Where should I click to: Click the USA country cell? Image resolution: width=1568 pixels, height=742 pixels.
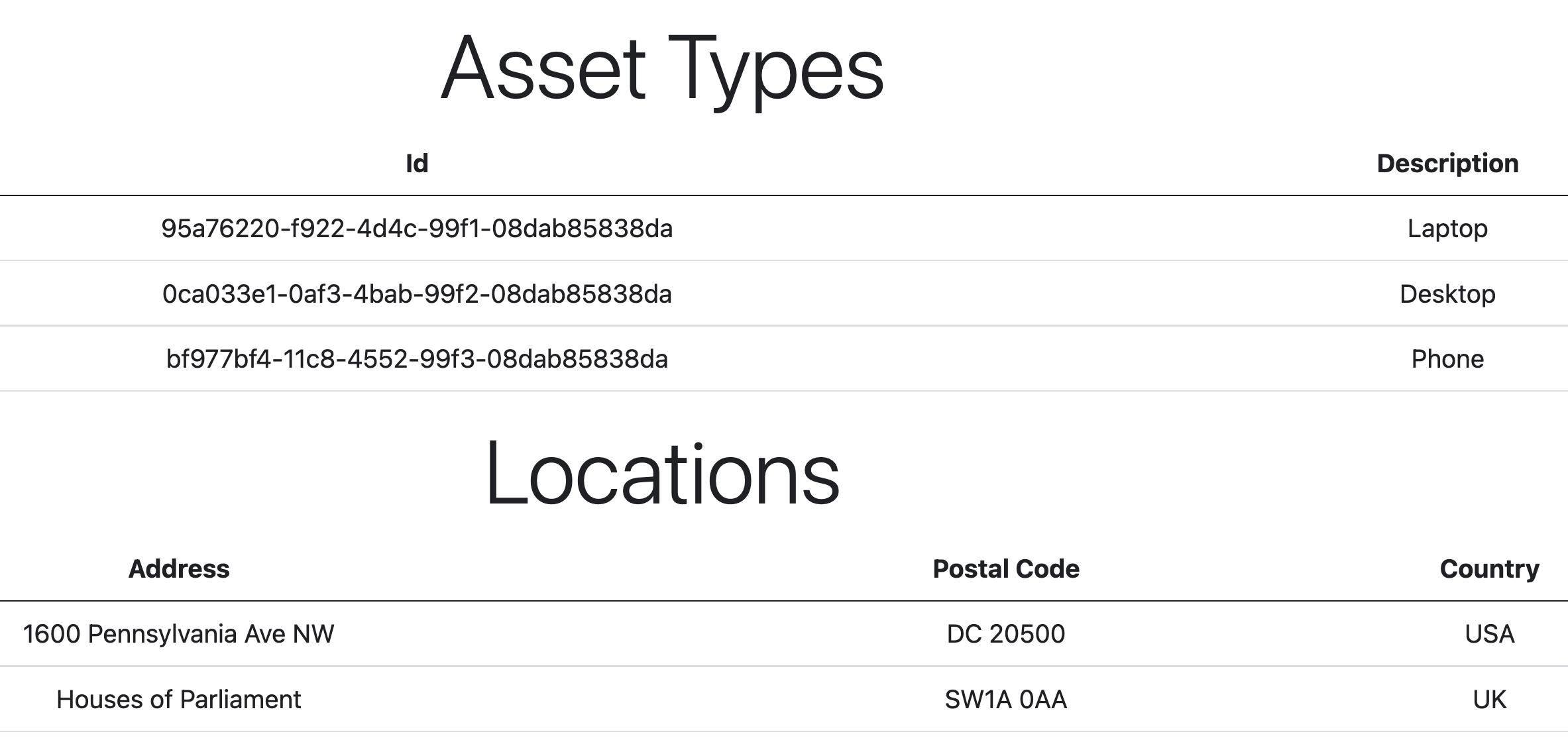1489,634
